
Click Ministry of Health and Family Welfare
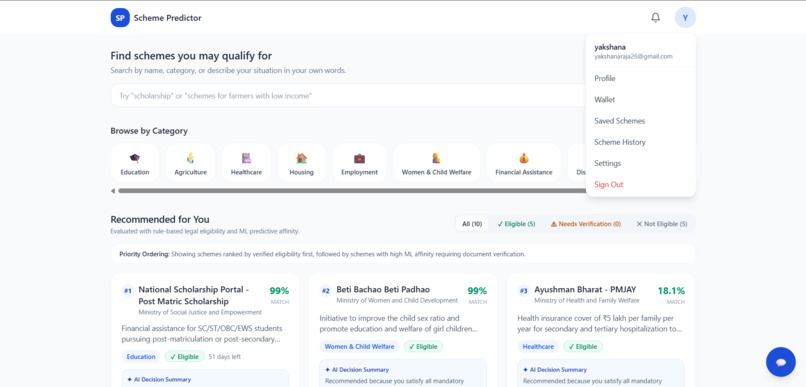click(x=587, y=300)
